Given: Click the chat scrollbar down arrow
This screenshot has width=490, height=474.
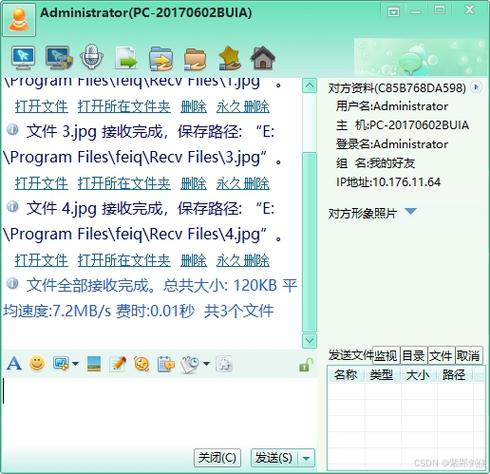Looking at the screenshot, I should [309, 341].
